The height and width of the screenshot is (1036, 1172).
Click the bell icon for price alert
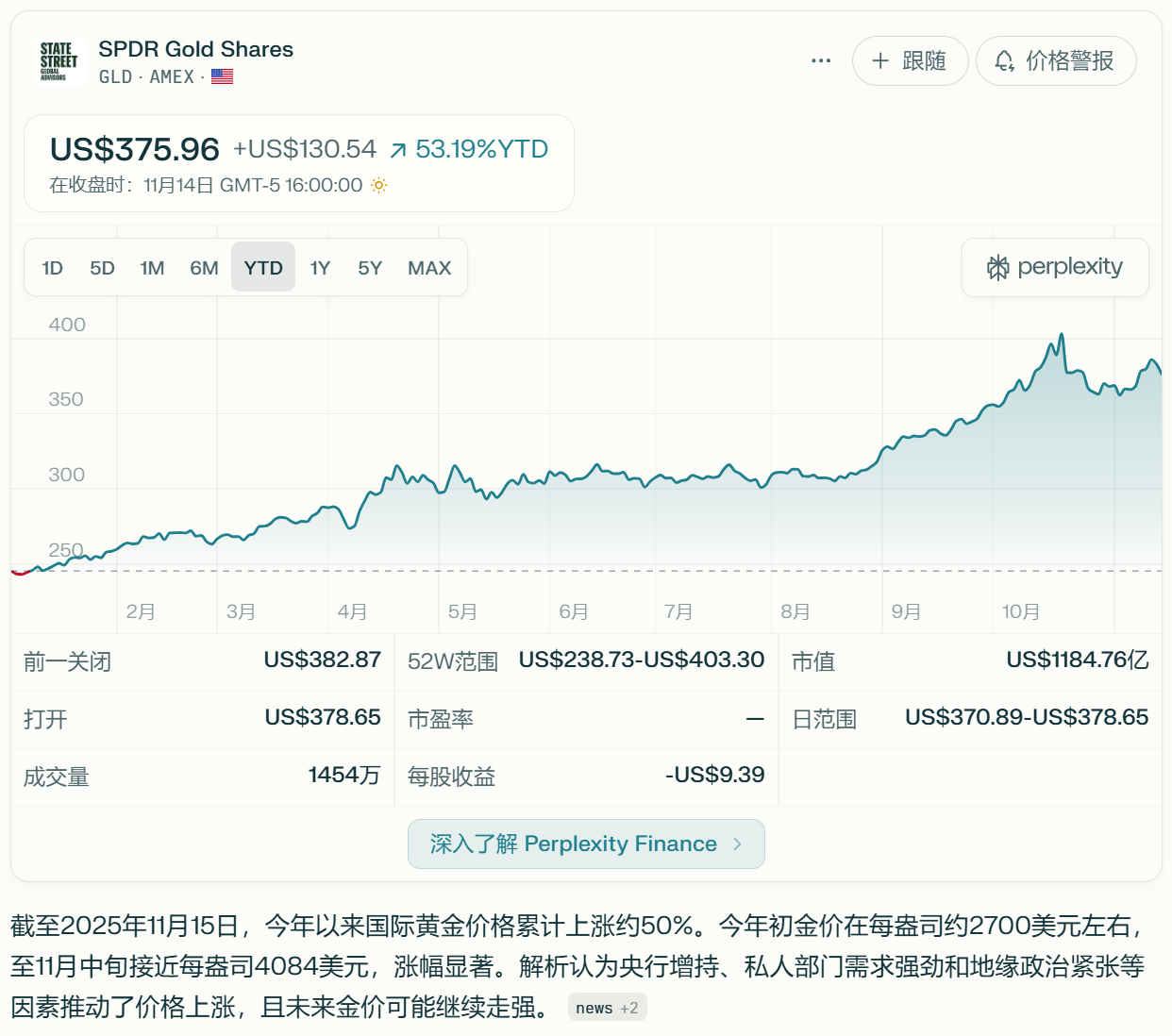(x=1004, y=61)
